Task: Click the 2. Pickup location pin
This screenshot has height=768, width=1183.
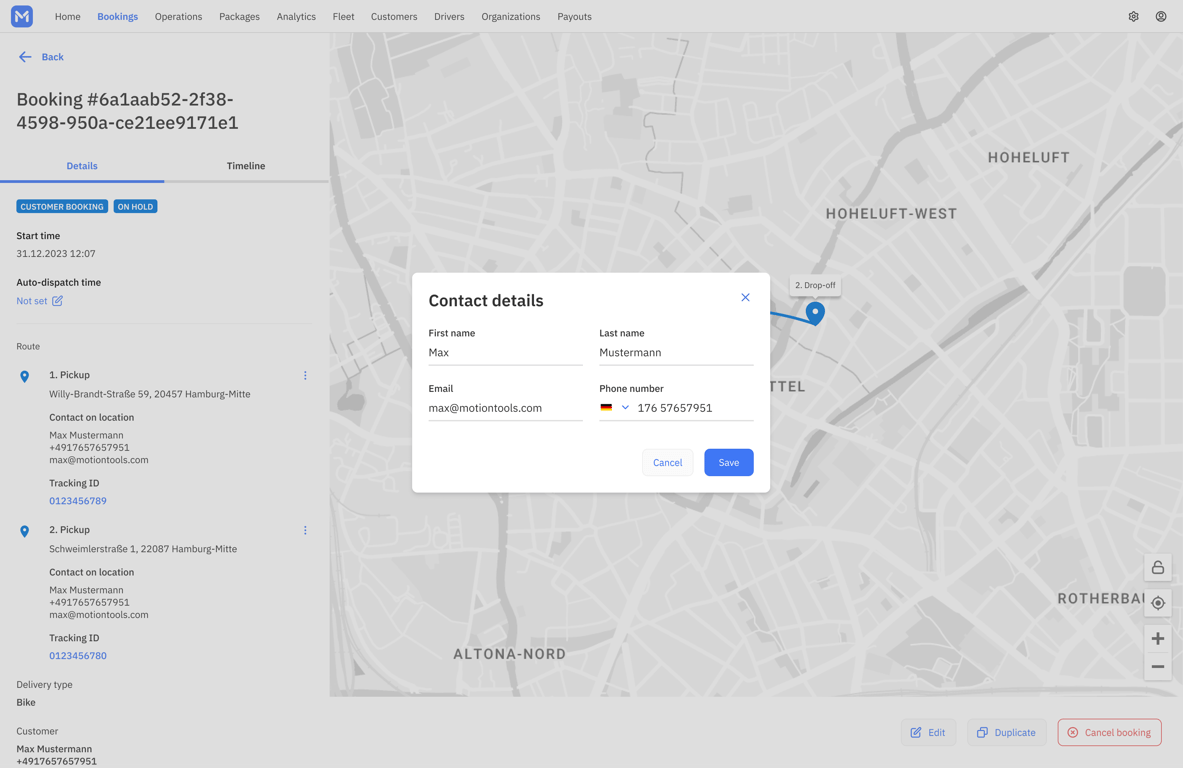Action: point(24,531)
